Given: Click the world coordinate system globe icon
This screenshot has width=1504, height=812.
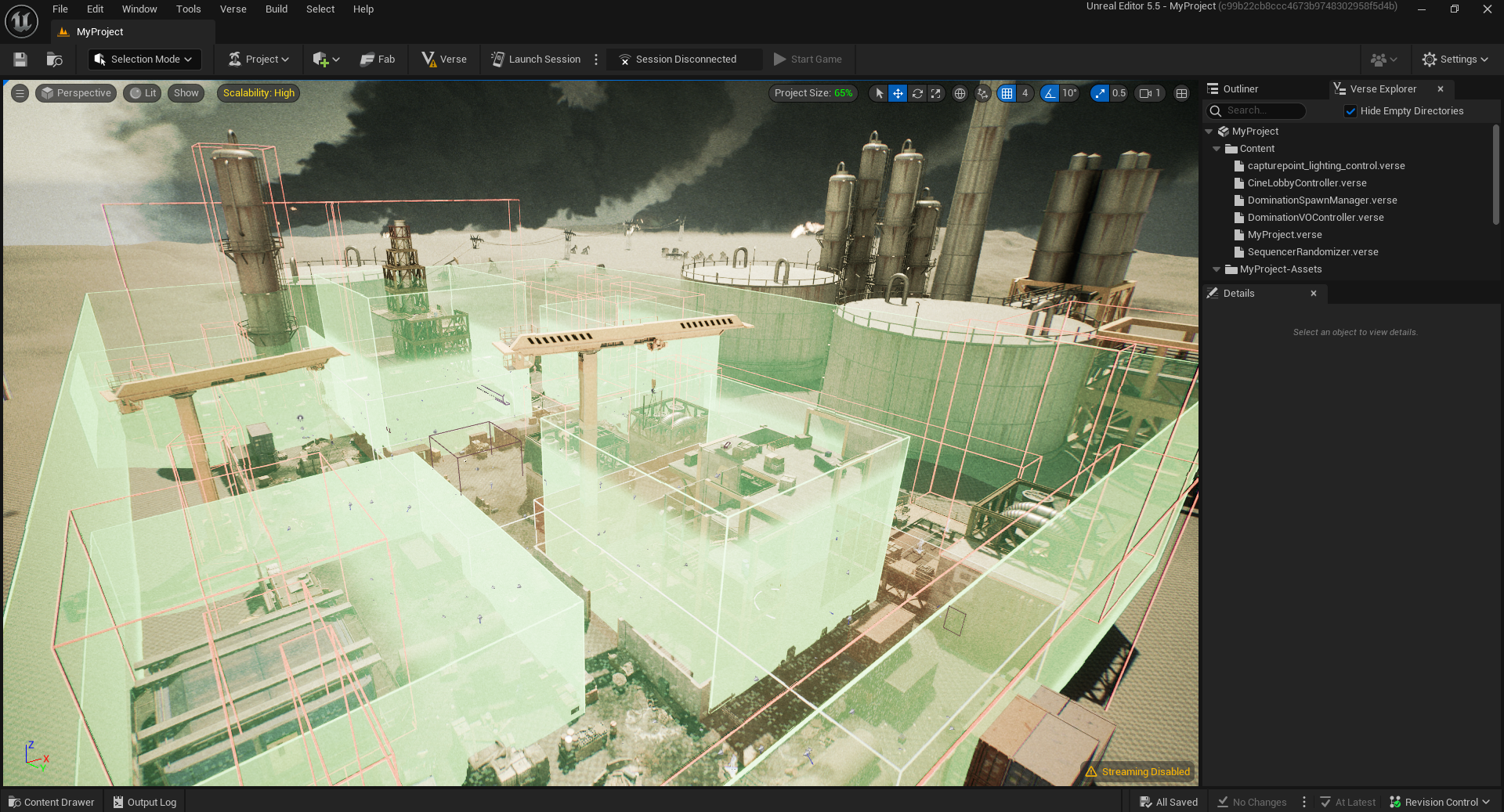Looking at the screenshot, I should click(960, 93).
